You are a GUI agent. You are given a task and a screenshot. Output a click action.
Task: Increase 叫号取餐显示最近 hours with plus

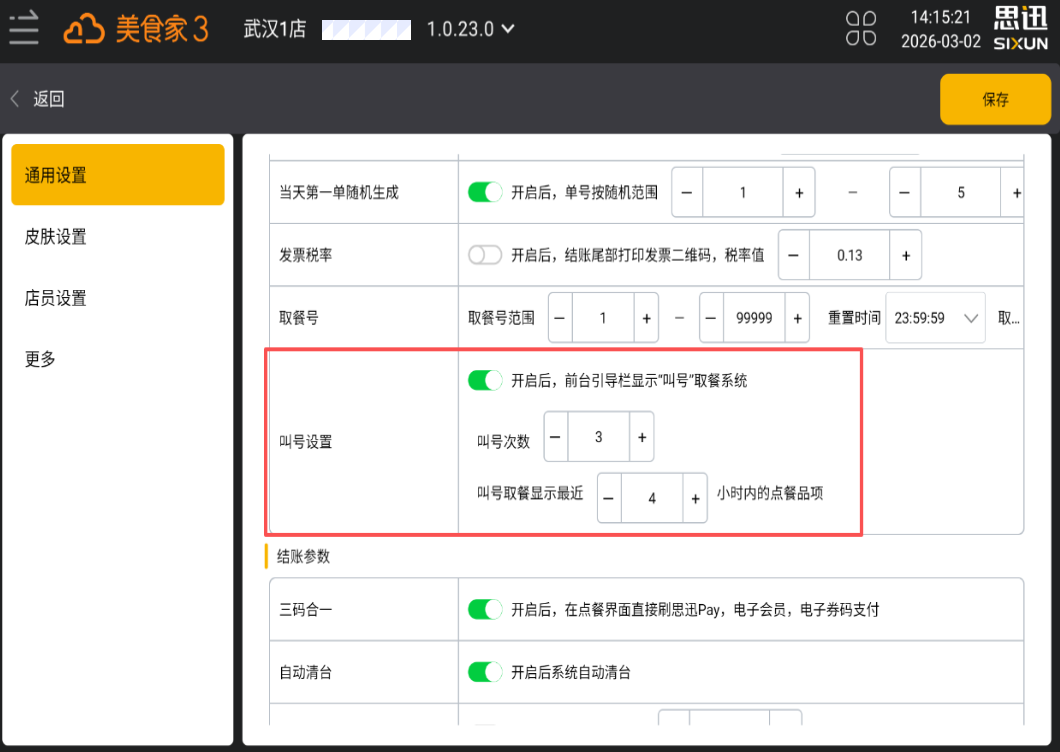[x=695, y=498]
